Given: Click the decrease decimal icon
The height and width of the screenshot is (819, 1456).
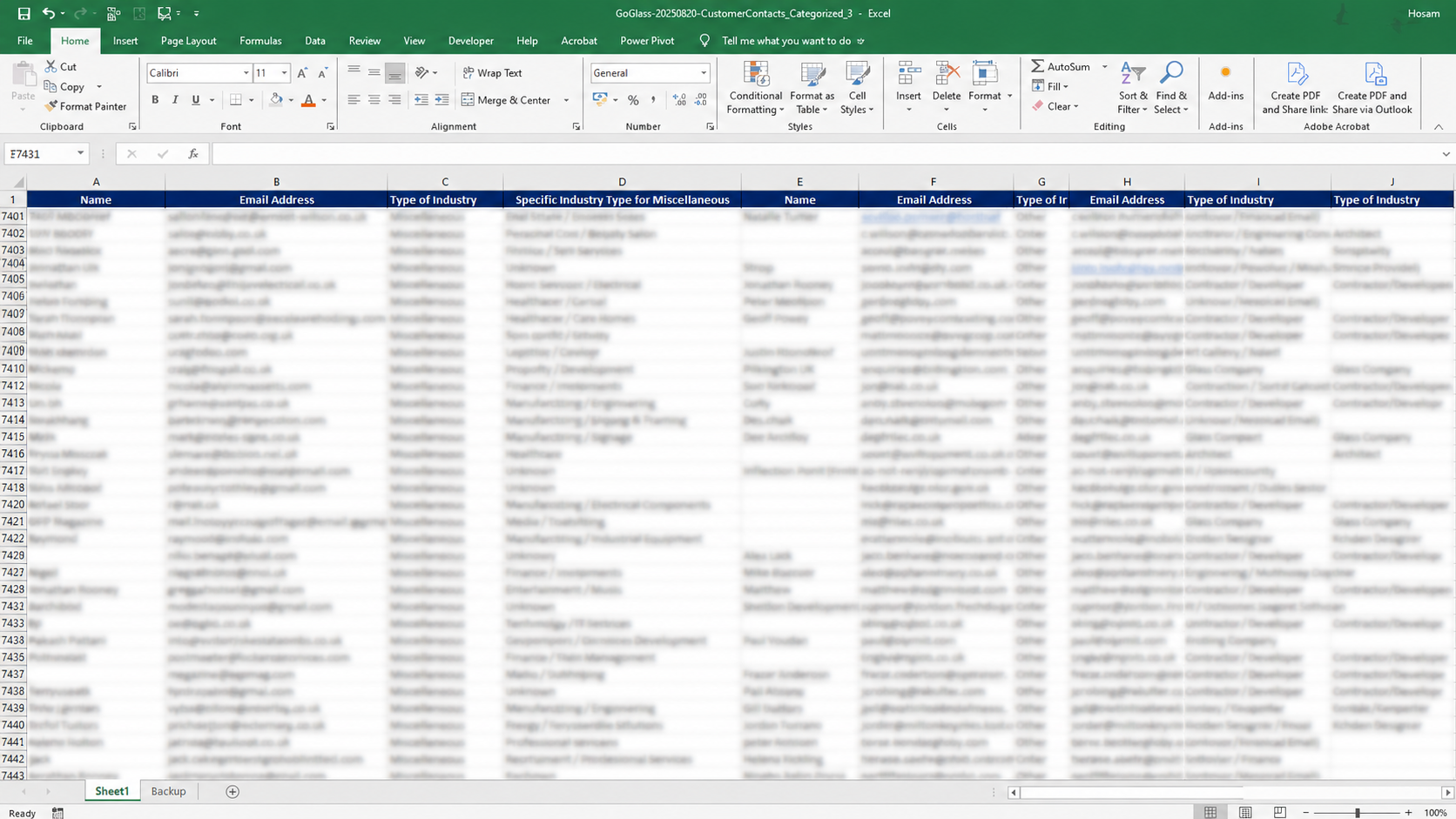Looking at the screenshot, I should pyautogui.click(x=701, y=100).
